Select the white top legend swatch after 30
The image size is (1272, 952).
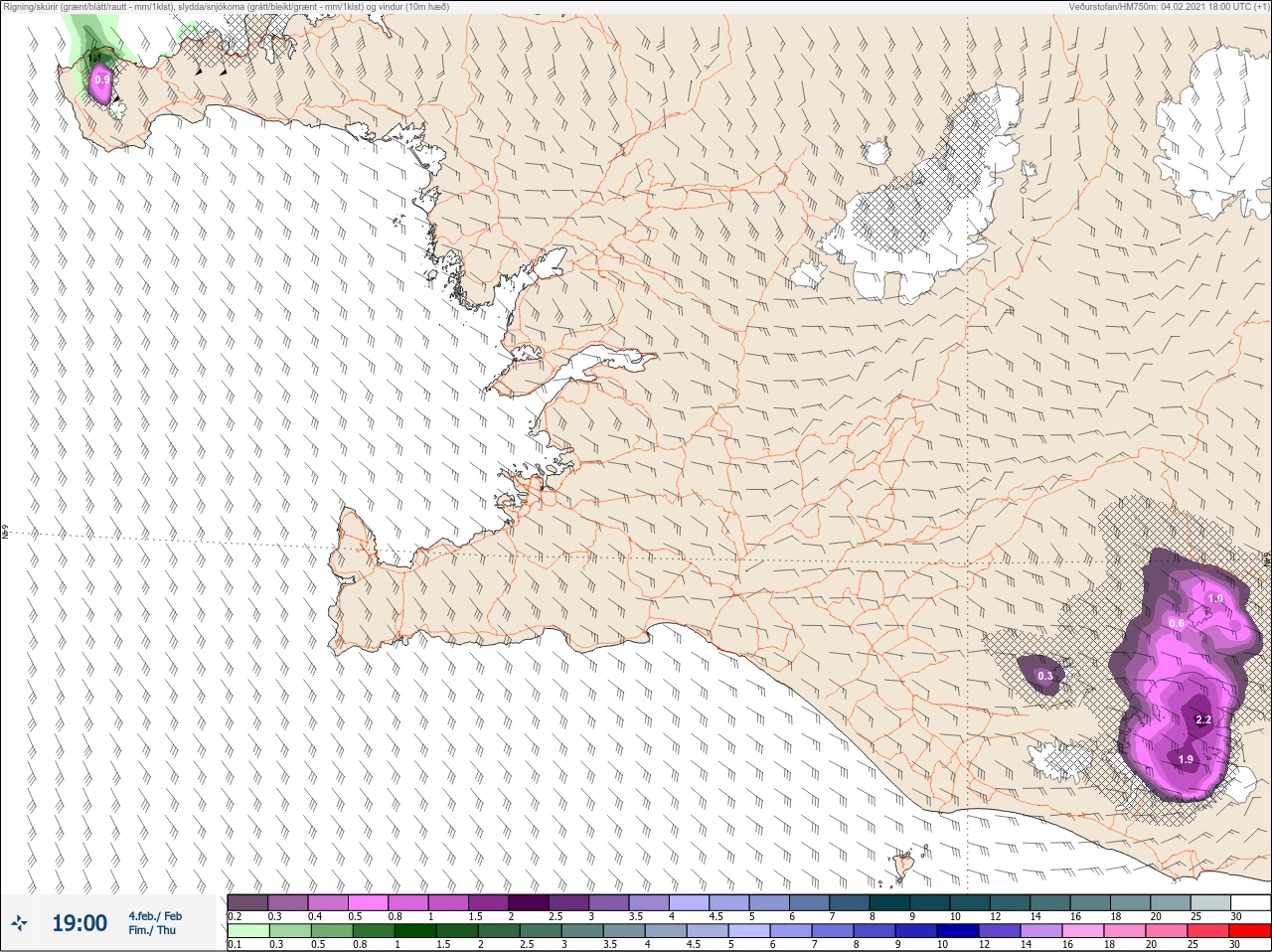(x=1251, y=902)
